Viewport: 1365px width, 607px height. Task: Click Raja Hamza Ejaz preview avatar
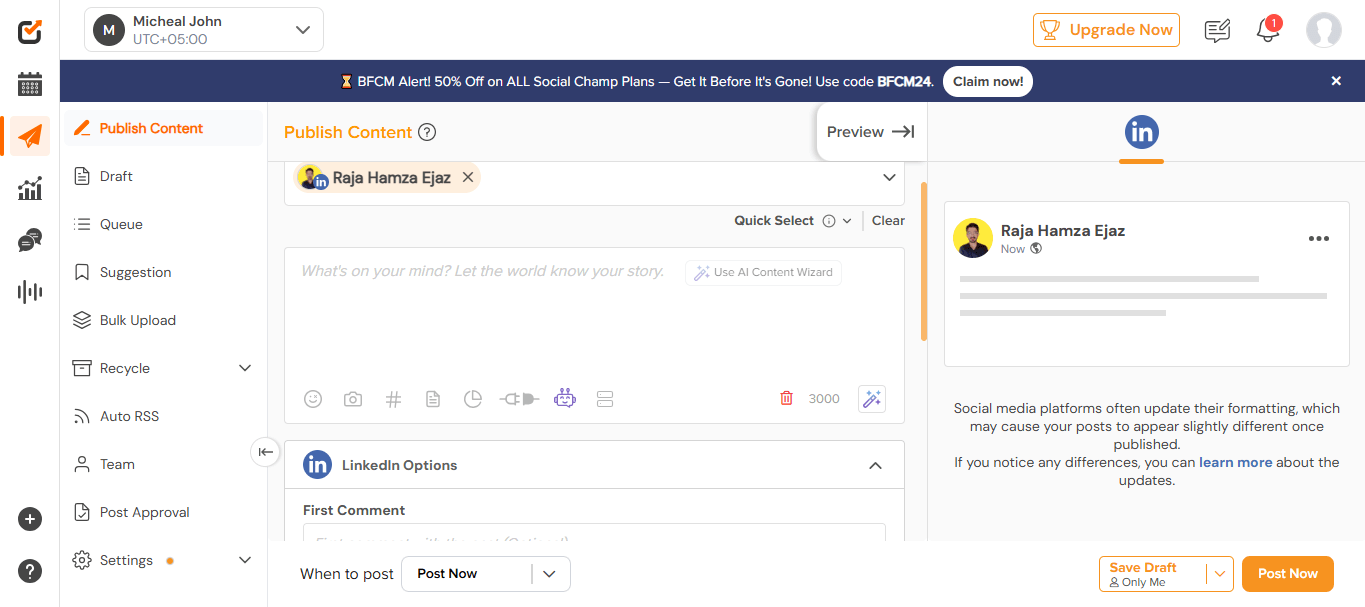click(973, 239)
